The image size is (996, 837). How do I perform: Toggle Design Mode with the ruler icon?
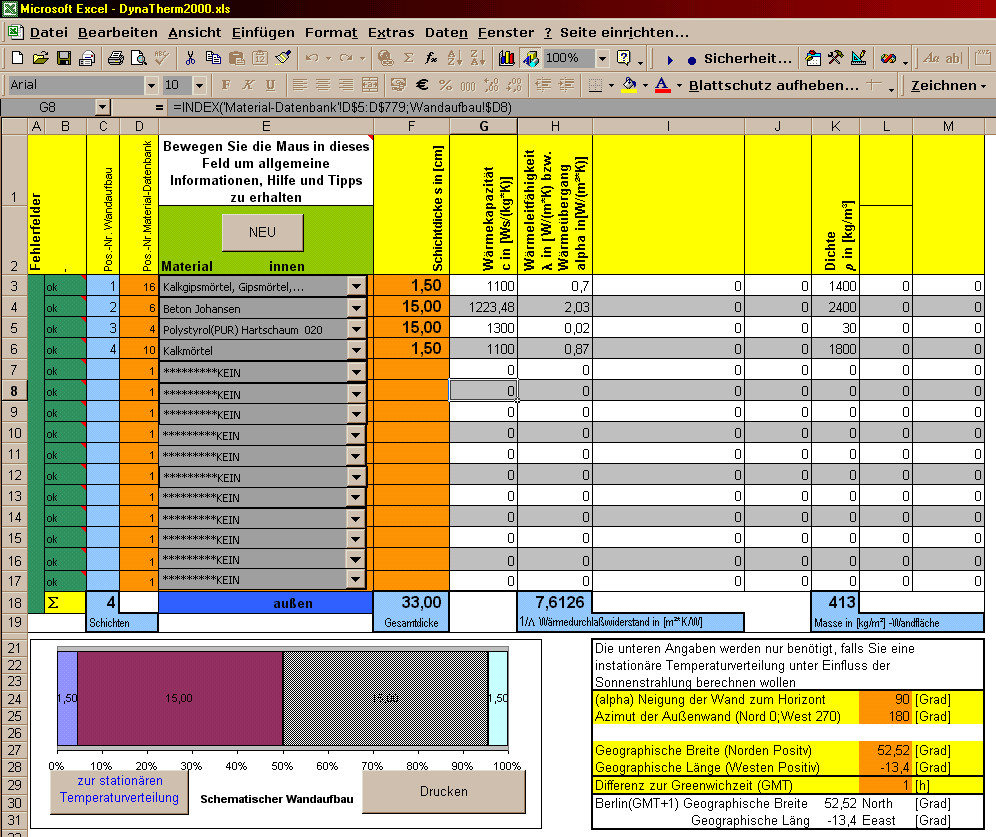click(x=858, y=58)
